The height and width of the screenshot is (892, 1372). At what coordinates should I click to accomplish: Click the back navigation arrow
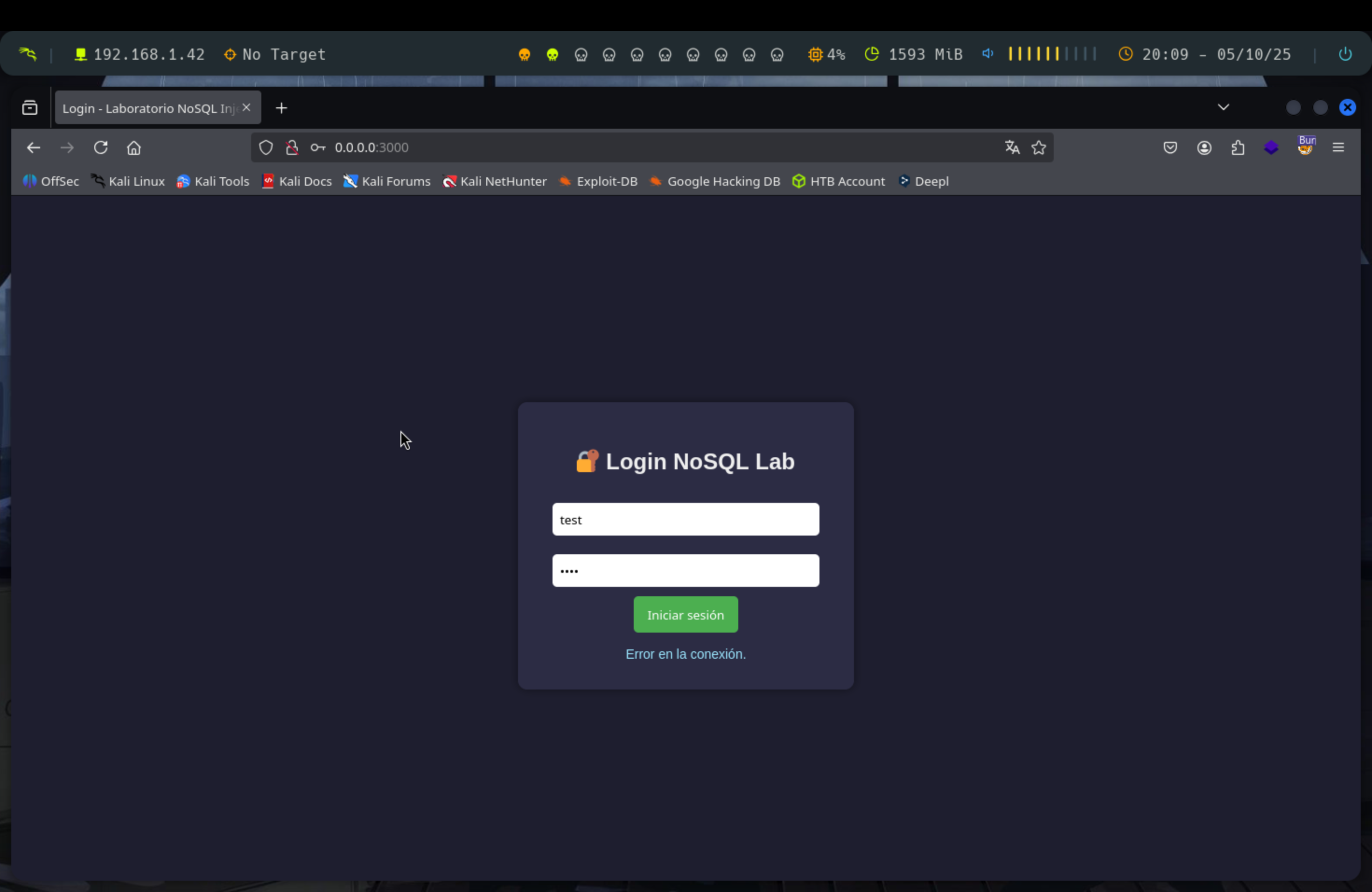click(34, 147)
